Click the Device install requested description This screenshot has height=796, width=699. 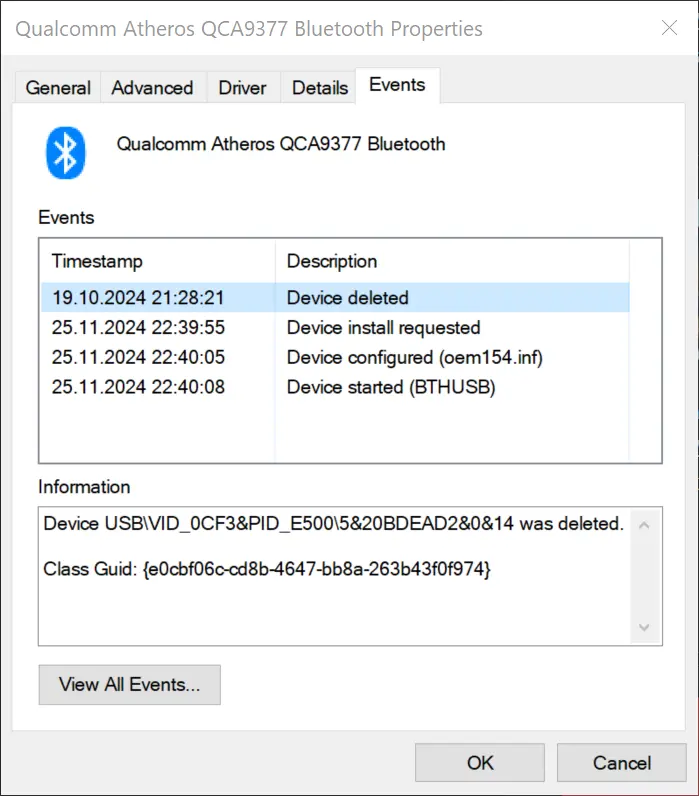pyautogui.click(x=383, y=328)
